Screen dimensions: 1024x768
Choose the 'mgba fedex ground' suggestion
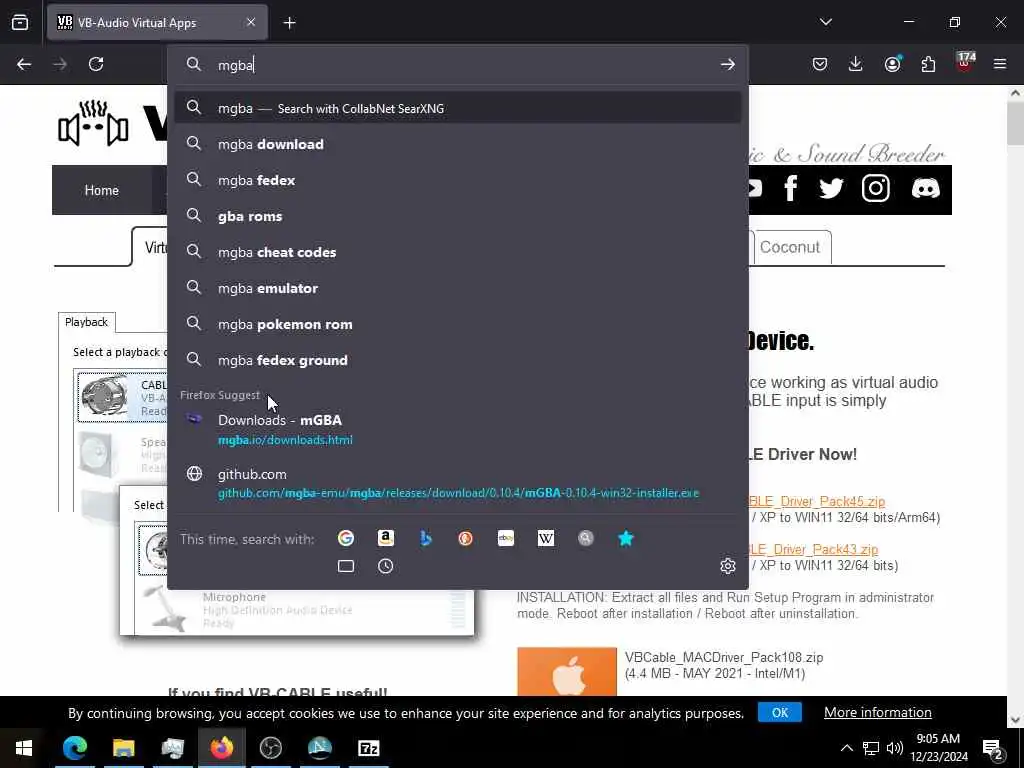coord(458,360)
